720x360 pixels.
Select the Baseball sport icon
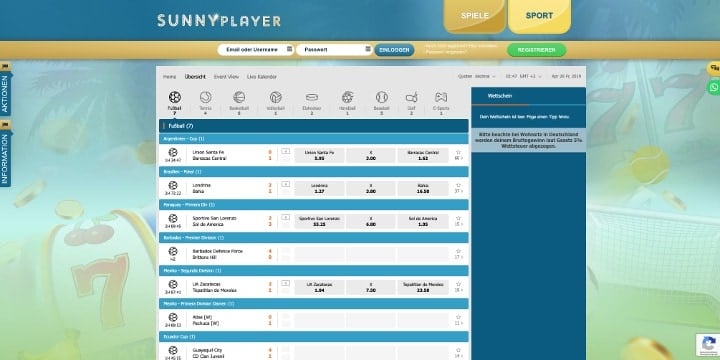coord(382,97)
